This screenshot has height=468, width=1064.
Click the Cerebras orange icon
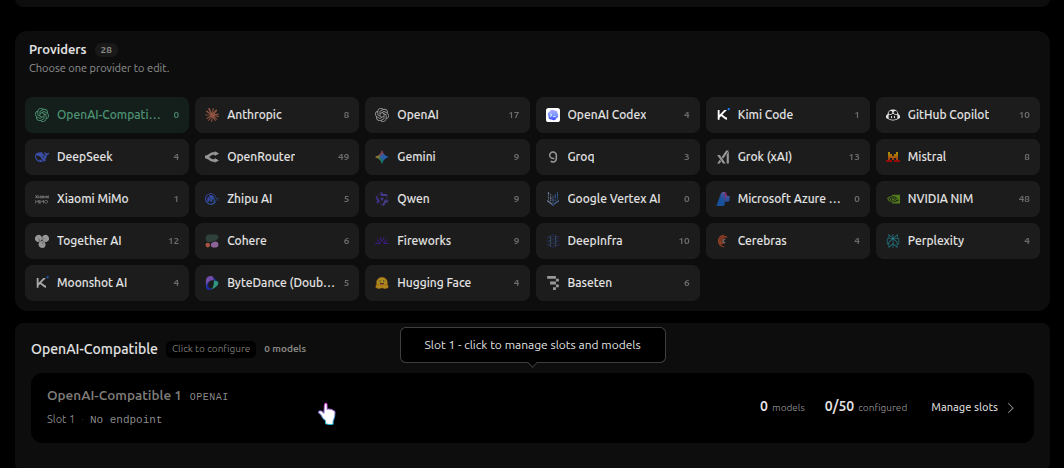pos(723,241)
